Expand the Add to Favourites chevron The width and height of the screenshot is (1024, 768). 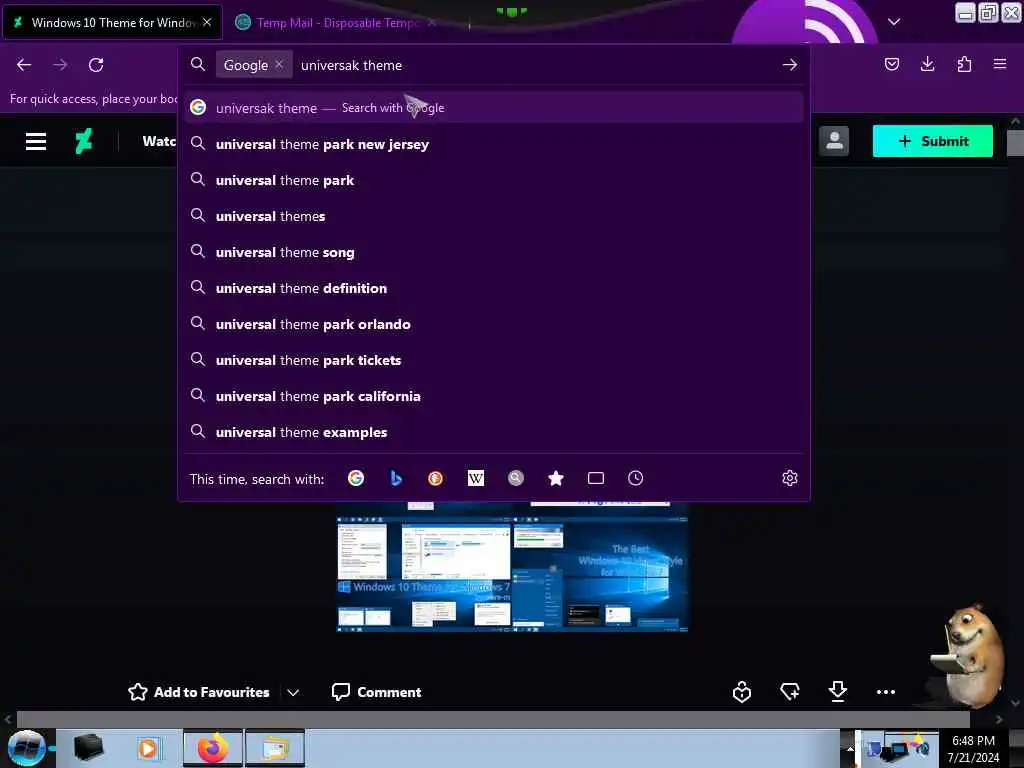tap(293, 692)
